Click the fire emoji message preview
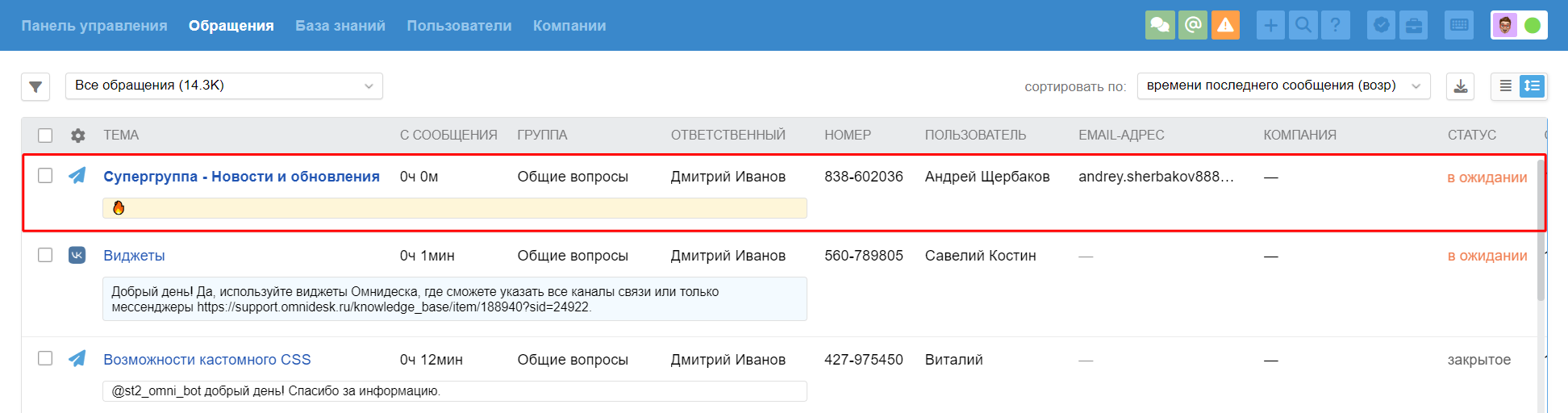The image size is (1568, 413). click(x=455, y=208)
